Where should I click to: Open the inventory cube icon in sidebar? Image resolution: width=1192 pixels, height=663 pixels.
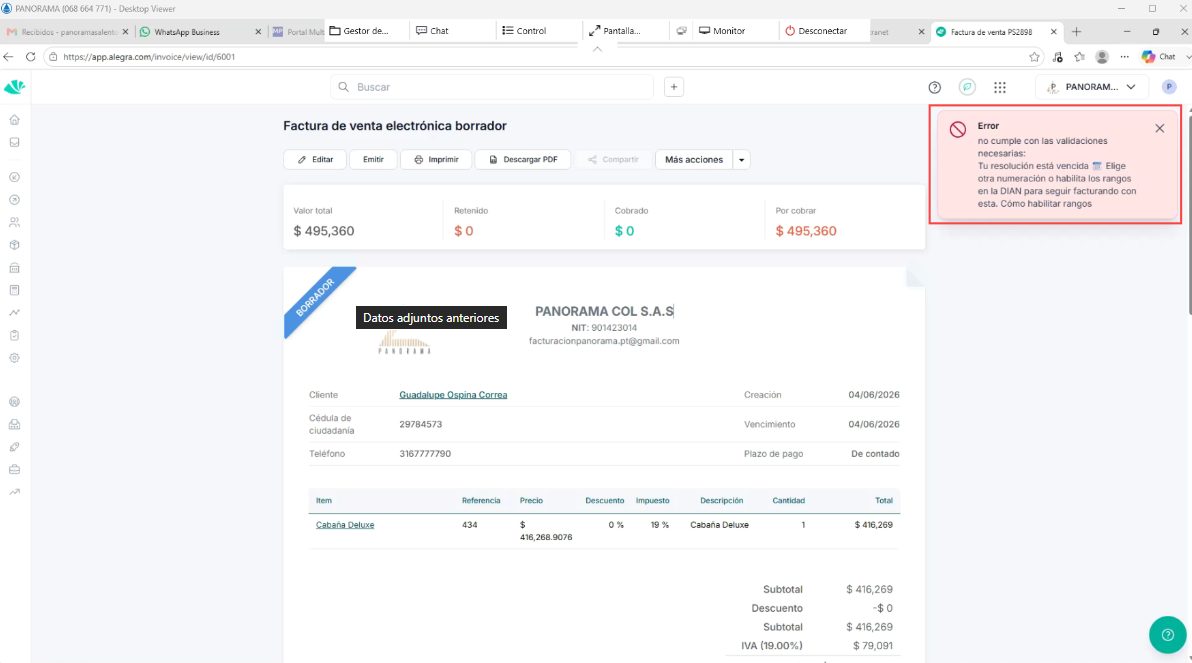(x=14, y=245)
